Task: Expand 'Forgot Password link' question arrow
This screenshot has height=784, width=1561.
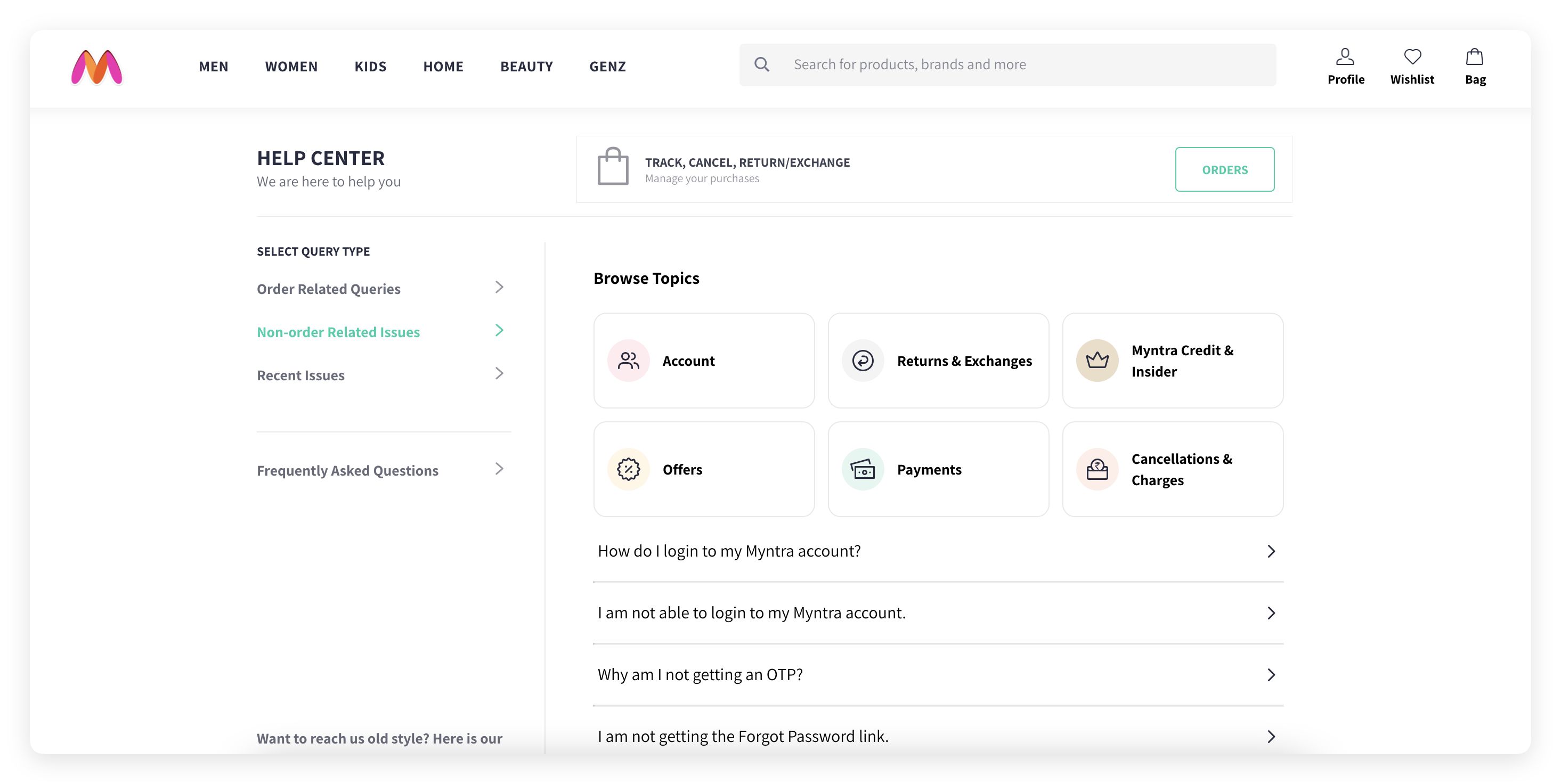Action: pos(1271,736)
